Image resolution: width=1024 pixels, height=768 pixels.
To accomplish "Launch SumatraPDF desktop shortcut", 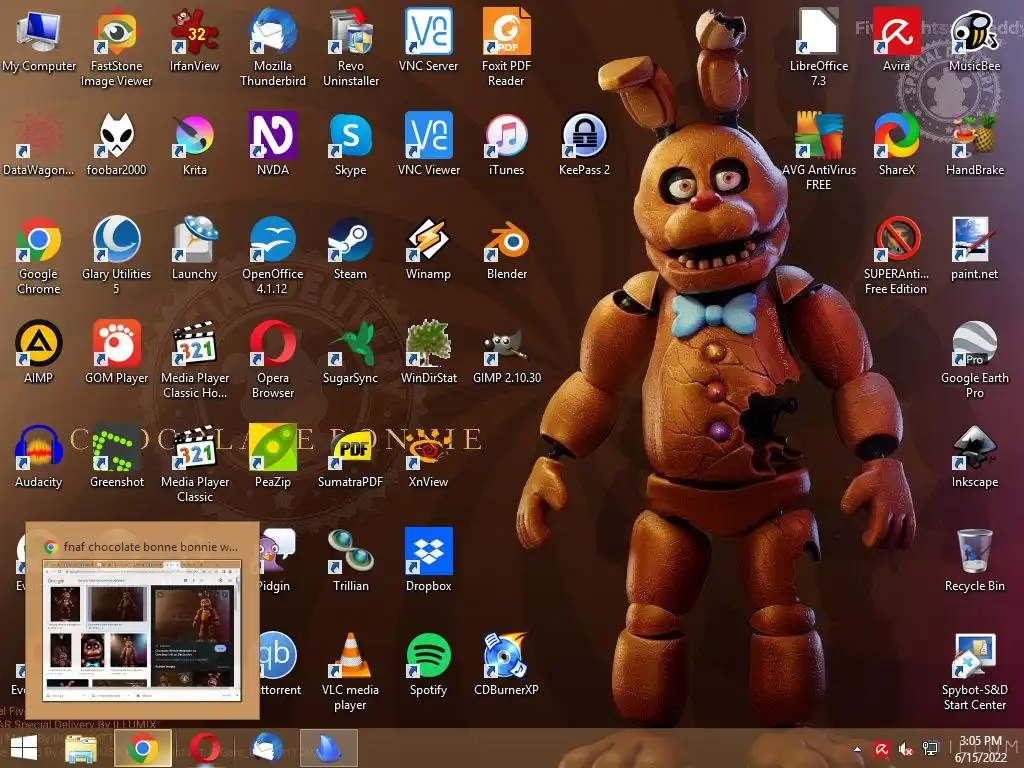I will click(x=351, y=457).
